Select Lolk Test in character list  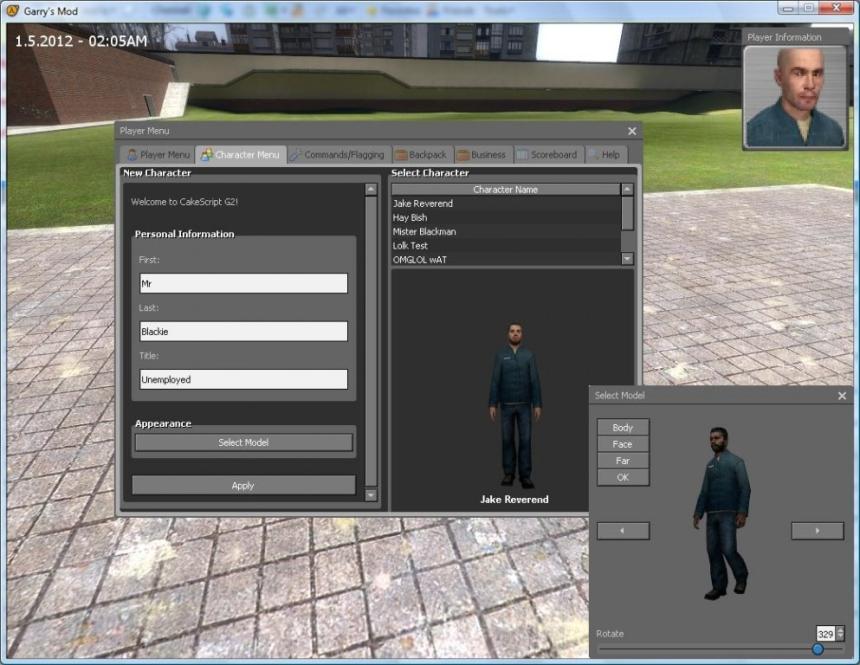pos(505,246)
